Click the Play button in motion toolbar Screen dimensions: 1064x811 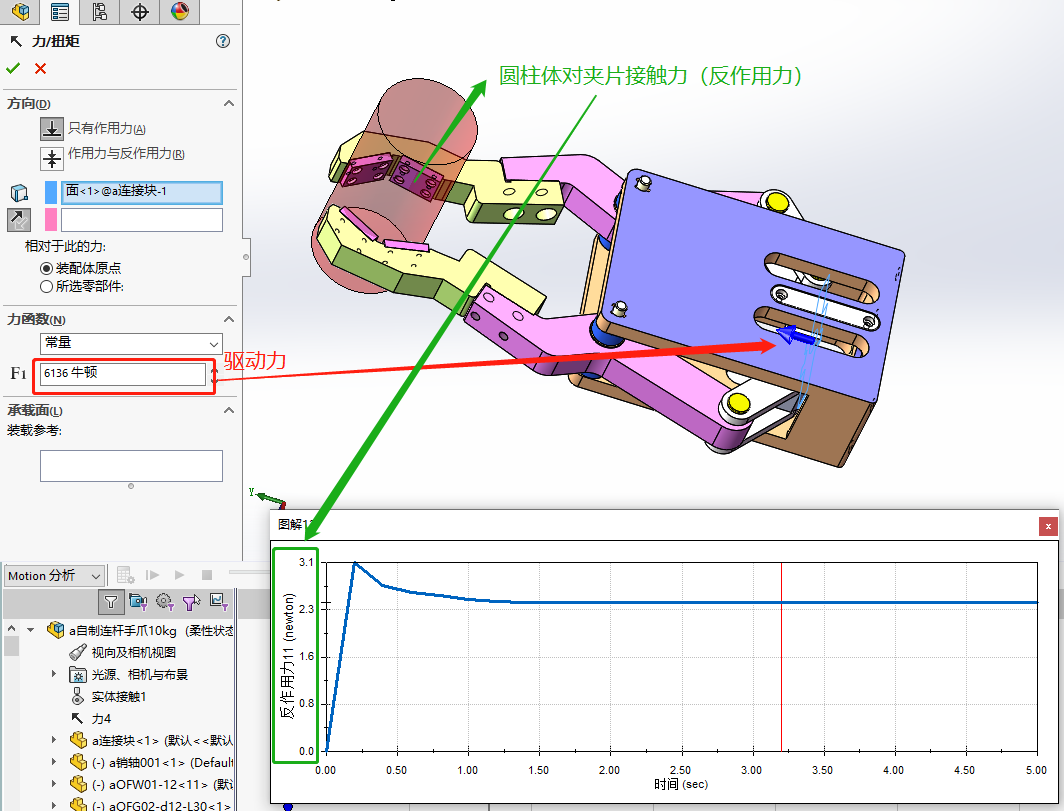coord(179,575)
